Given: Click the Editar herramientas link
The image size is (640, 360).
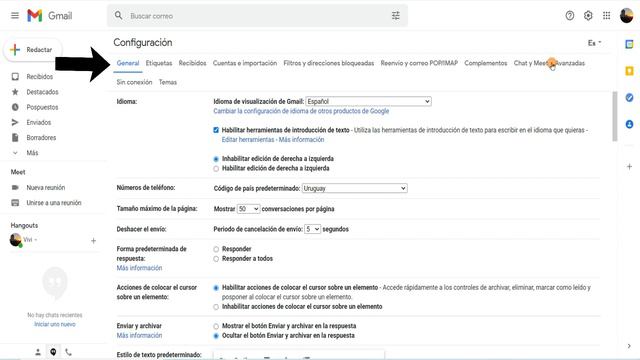Looking at the screenshot, I should [248, 140].
